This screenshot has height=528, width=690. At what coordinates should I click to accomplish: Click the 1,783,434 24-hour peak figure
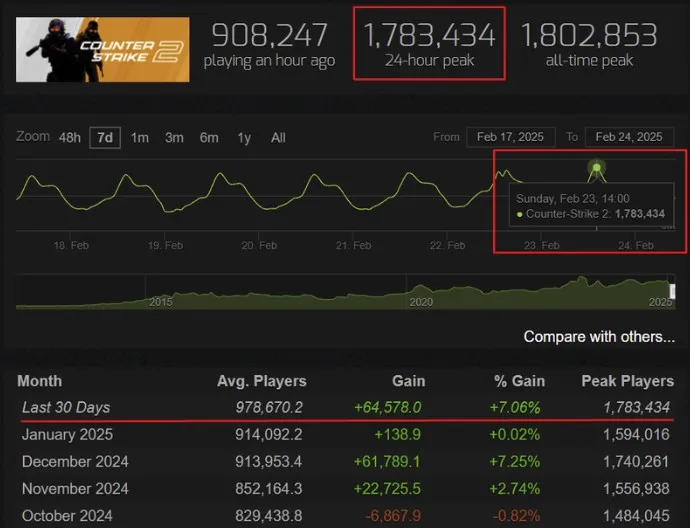429,35
